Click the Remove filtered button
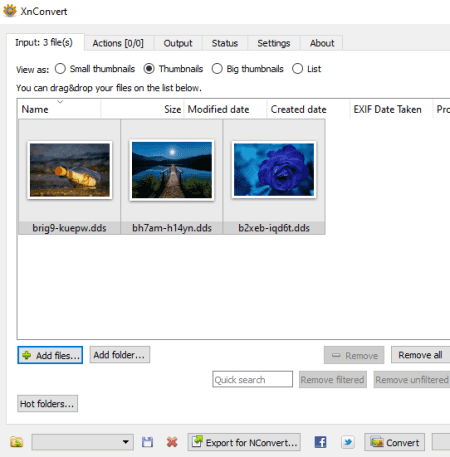The height and width of the screenshot is (457, 450). 333,380
